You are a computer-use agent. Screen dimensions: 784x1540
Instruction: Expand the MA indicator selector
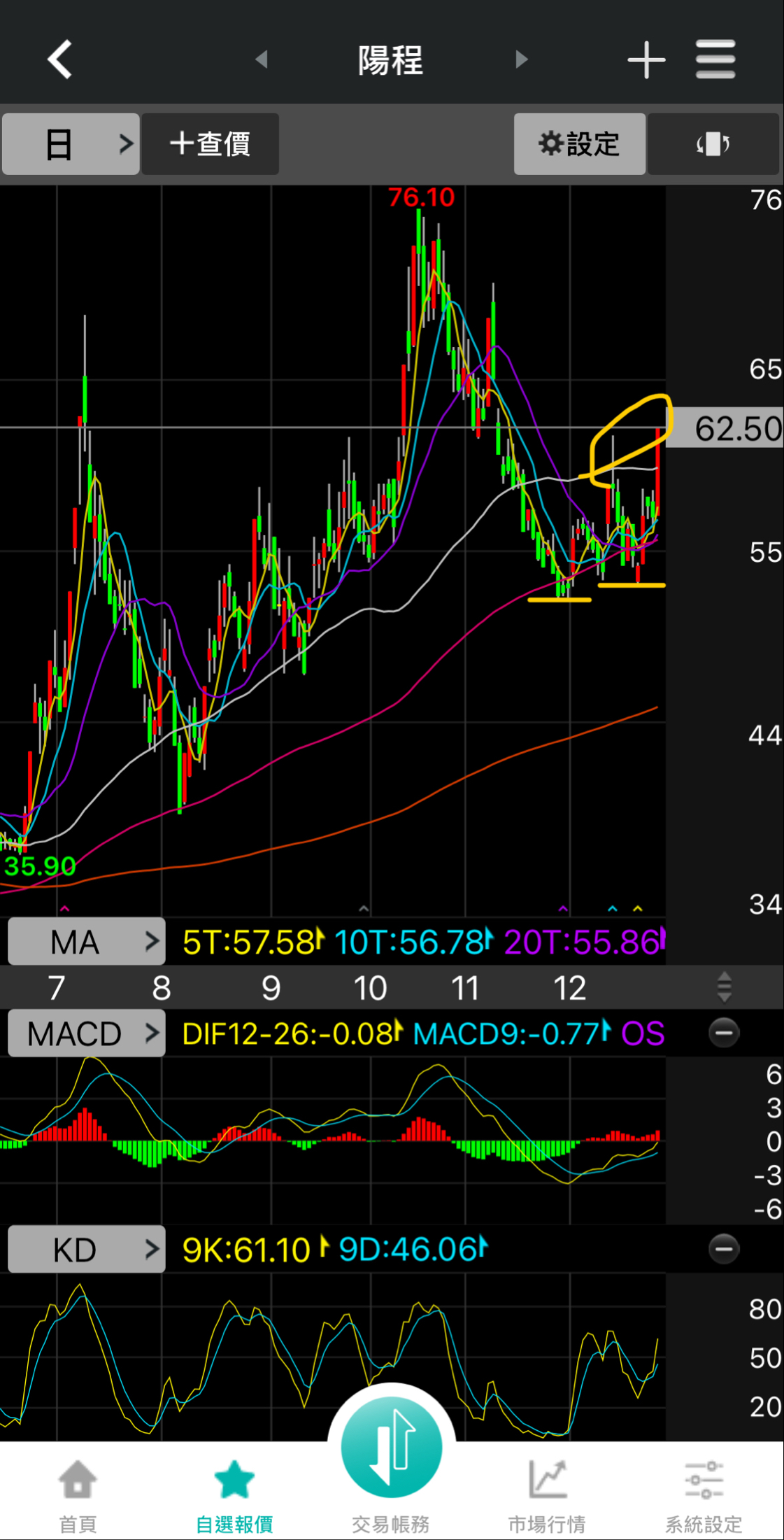click(x=87, y=942)
